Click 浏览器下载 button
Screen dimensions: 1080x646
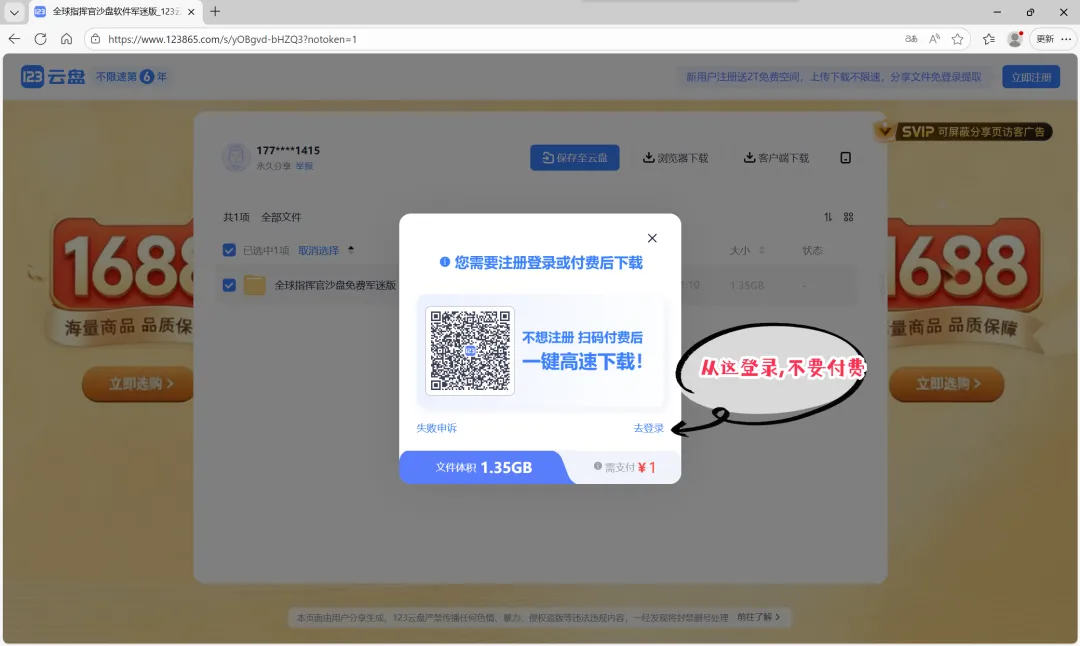675,158
